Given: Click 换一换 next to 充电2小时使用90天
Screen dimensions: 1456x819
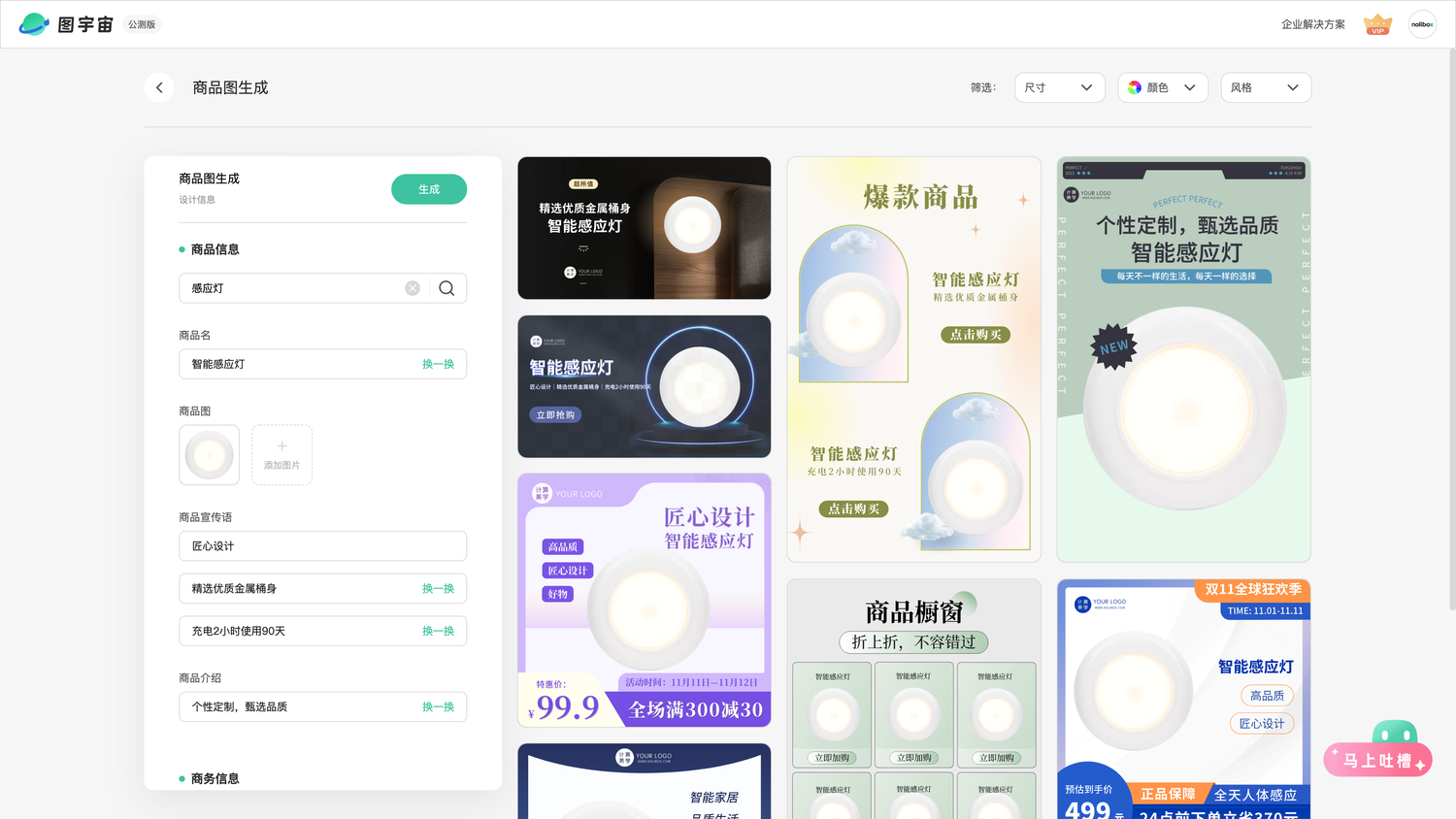Looking at the screenshot, I should point(438,631).
